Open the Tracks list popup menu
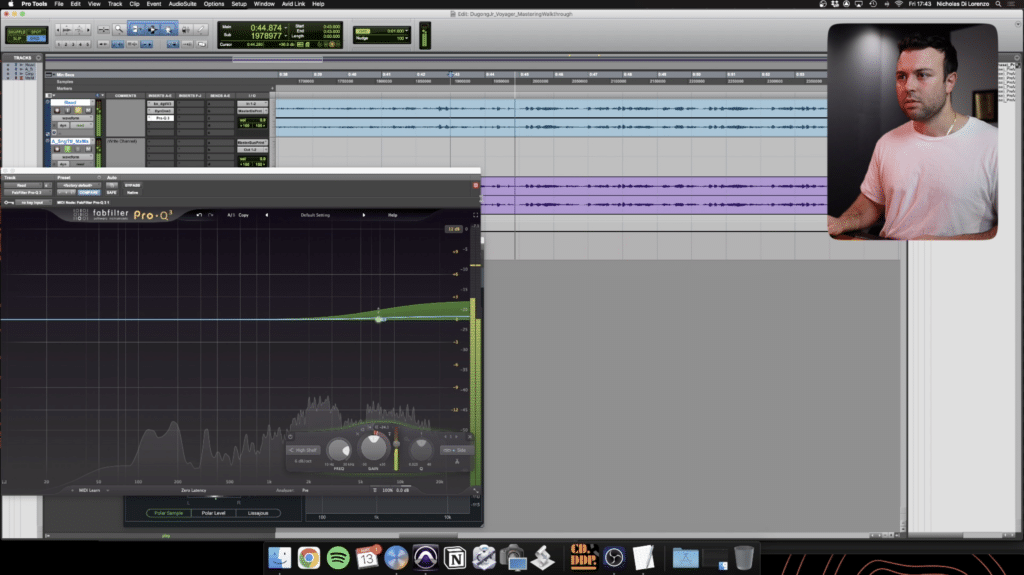This screenshot has width=1024, height=575. (38, 58)
